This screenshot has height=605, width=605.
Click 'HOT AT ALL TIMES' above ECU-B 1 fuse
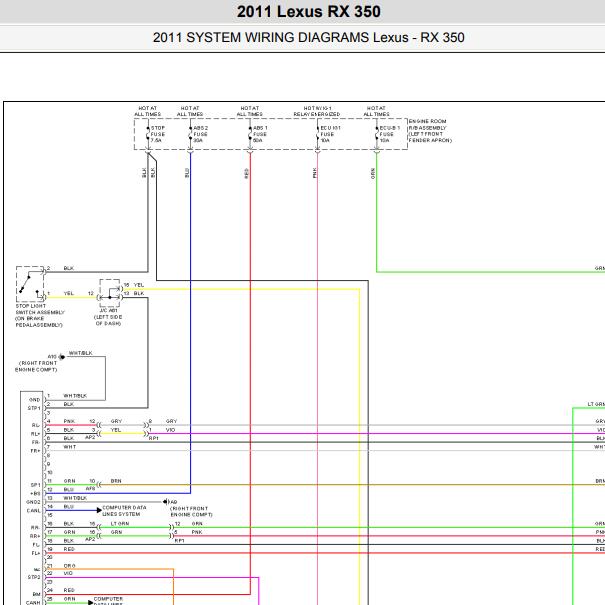click(376, 111)
